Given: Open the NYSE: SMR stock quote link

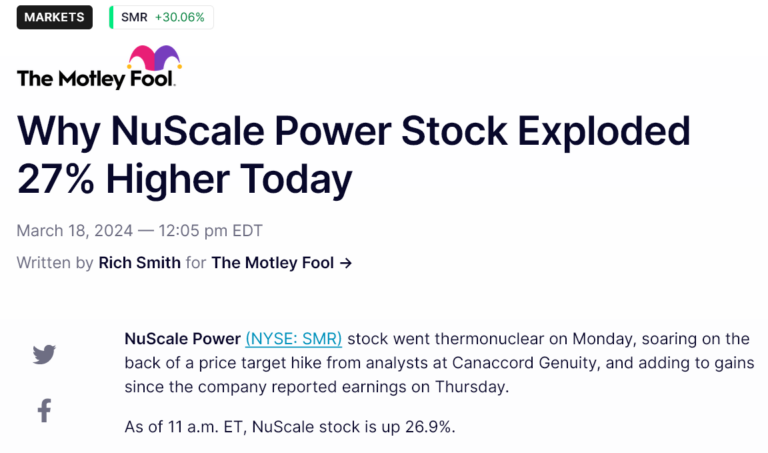Looking at the screenshot, I should pyautogui.click(x=293, y=338).
